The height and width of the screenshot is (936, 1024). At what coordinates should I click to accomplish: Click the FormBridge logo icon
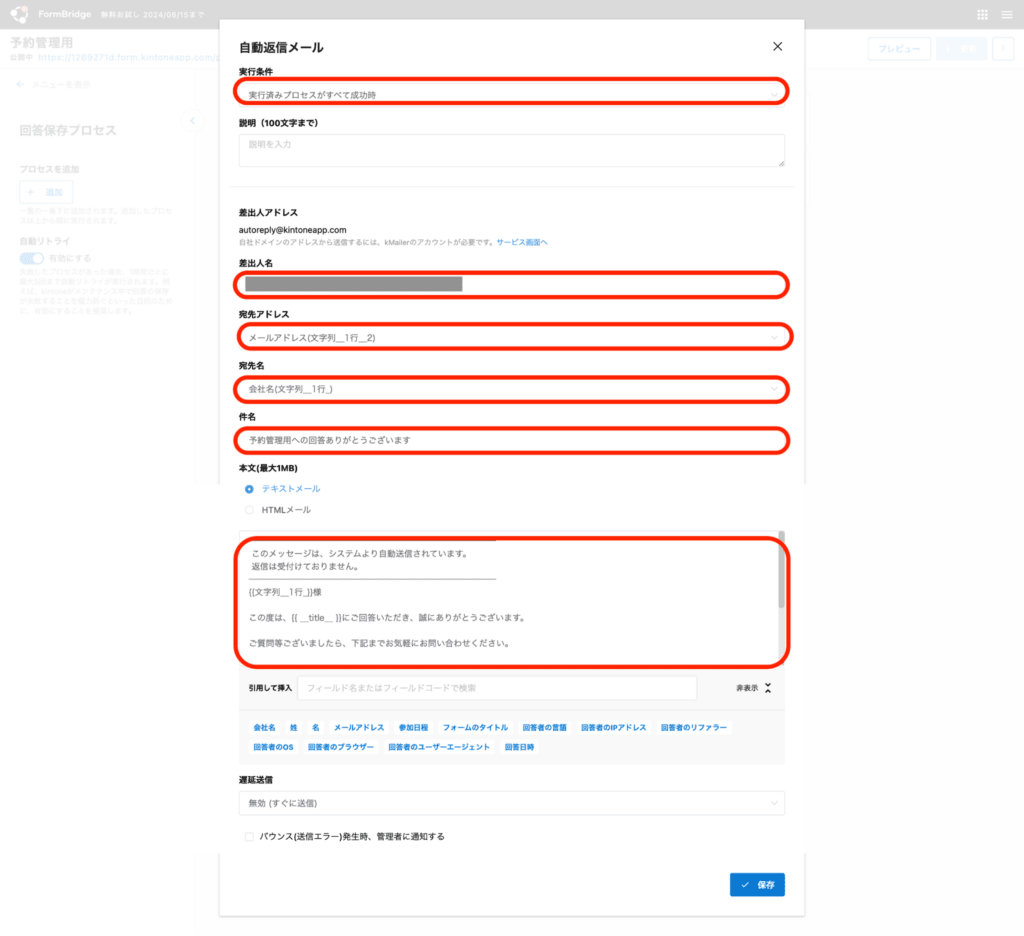tap(19, 14)
